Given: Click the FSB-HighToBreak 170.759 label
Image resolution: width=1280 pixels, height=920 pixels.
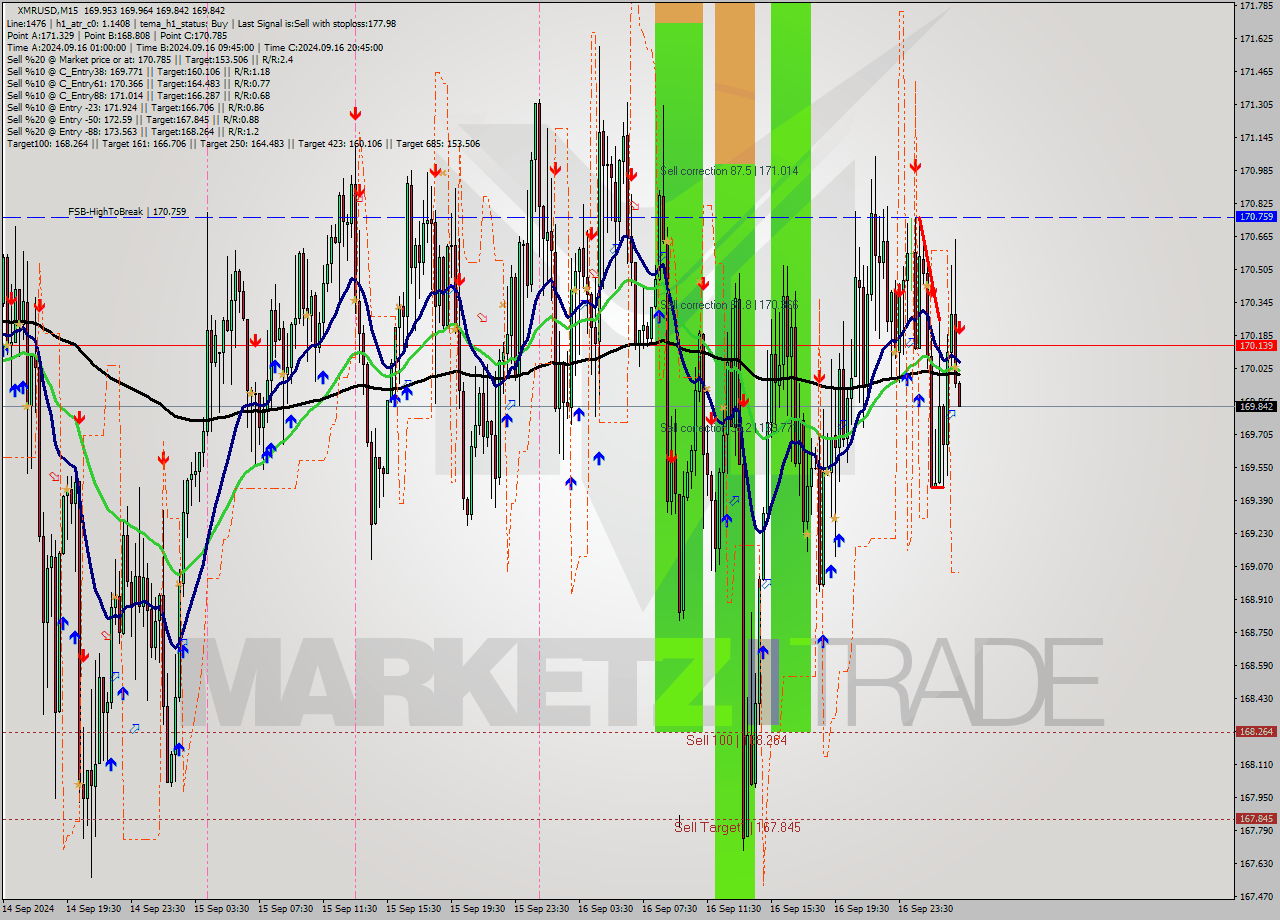Looking at the screenshot, I should click(127, 212).
